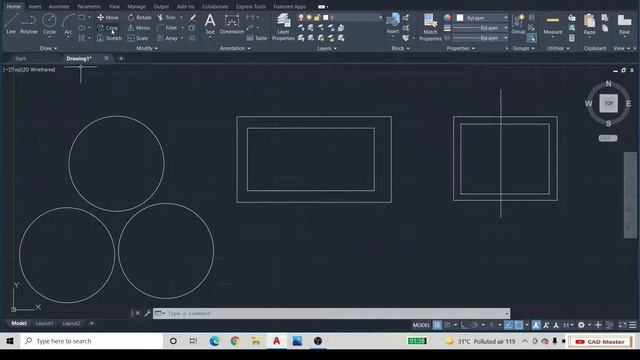Screen dimensions: 640x360
Task: Click the Erase pencil icon in Modify panel
Action: click(192, 18)
